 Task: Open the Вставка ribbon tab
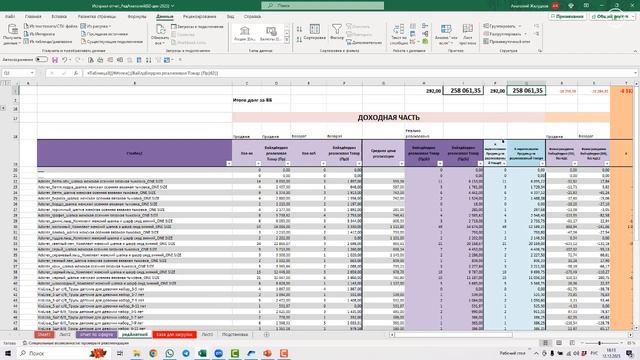click(59, 17)
